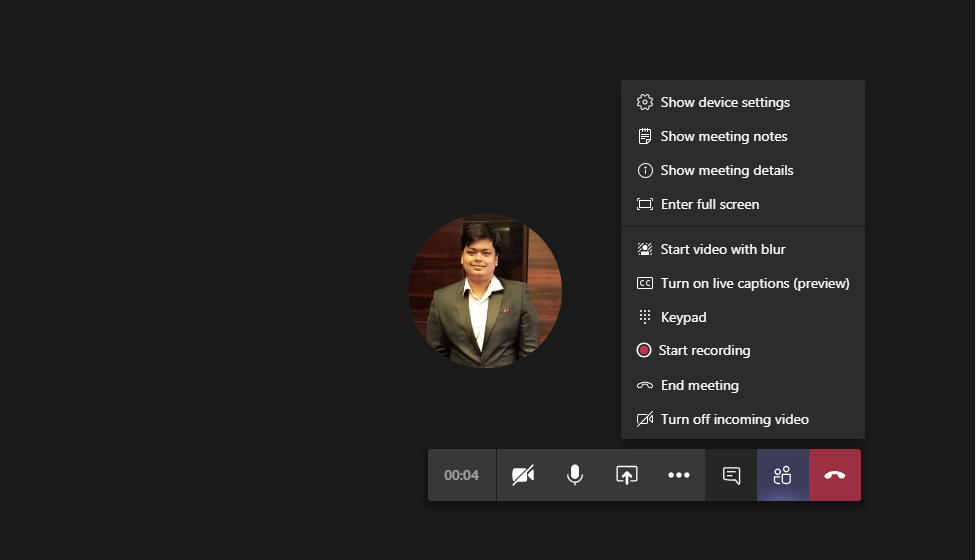Screen dimensions: 978x560
Task: Click the blur background person icon
Action: (644, 249)
